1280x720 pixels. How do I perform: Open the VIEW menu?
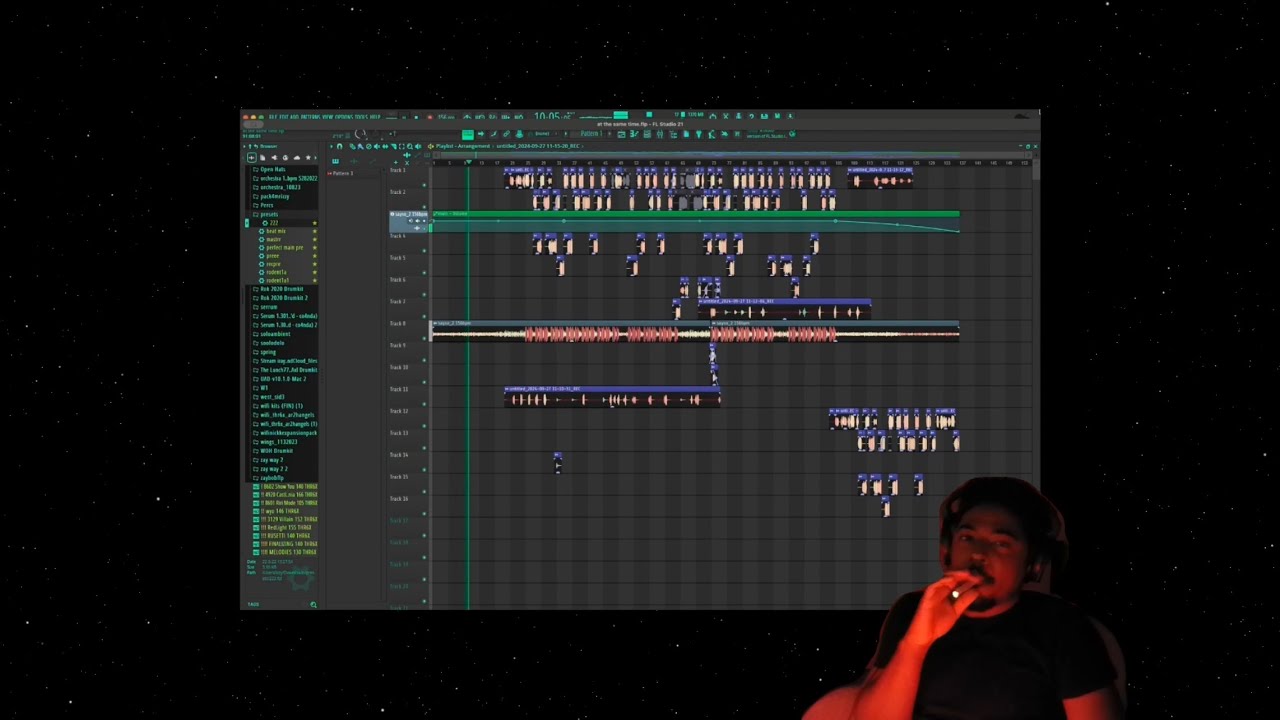point(328,117)
